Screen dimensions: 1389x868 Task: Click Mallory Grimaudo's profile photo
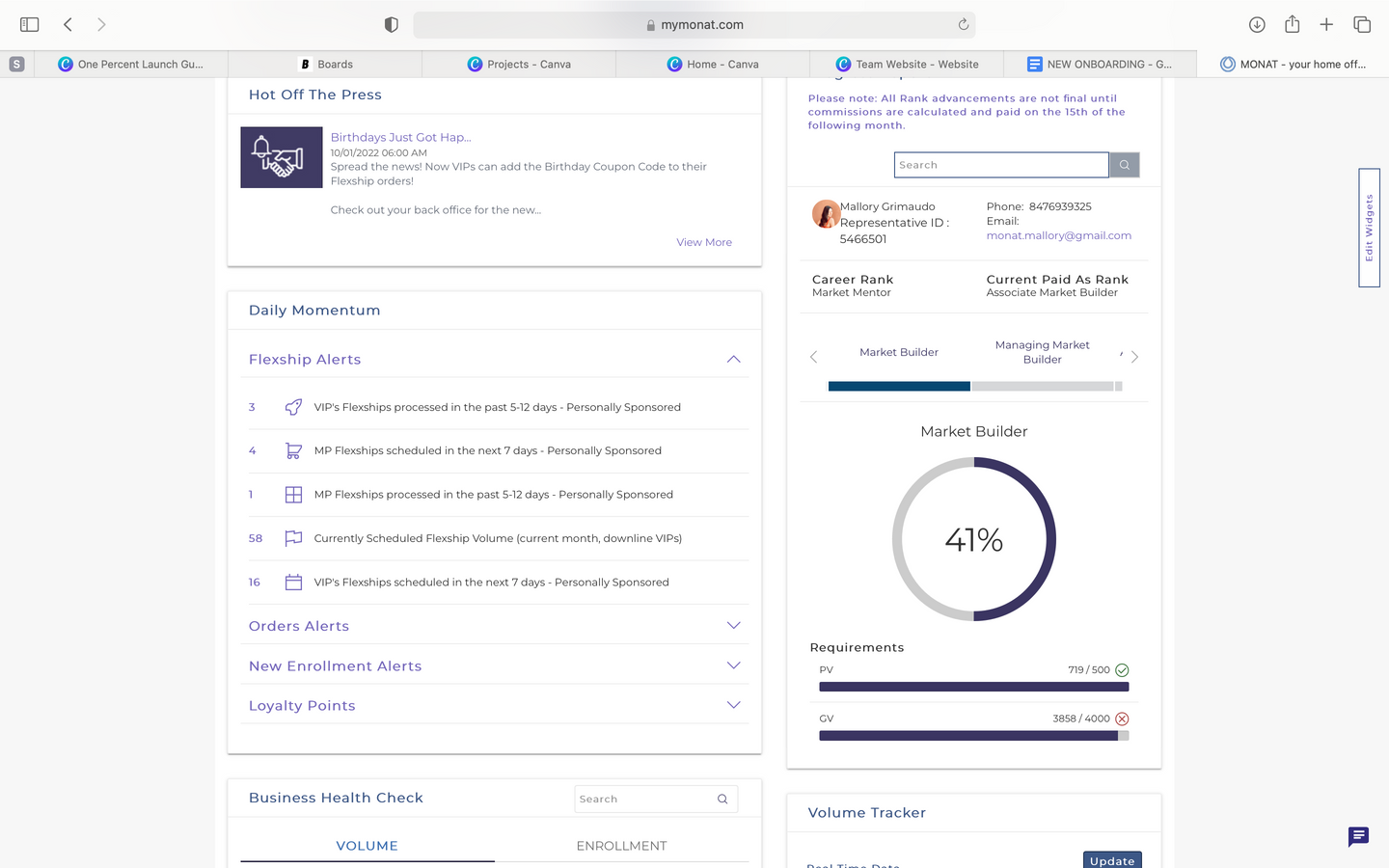pos(826,213)
